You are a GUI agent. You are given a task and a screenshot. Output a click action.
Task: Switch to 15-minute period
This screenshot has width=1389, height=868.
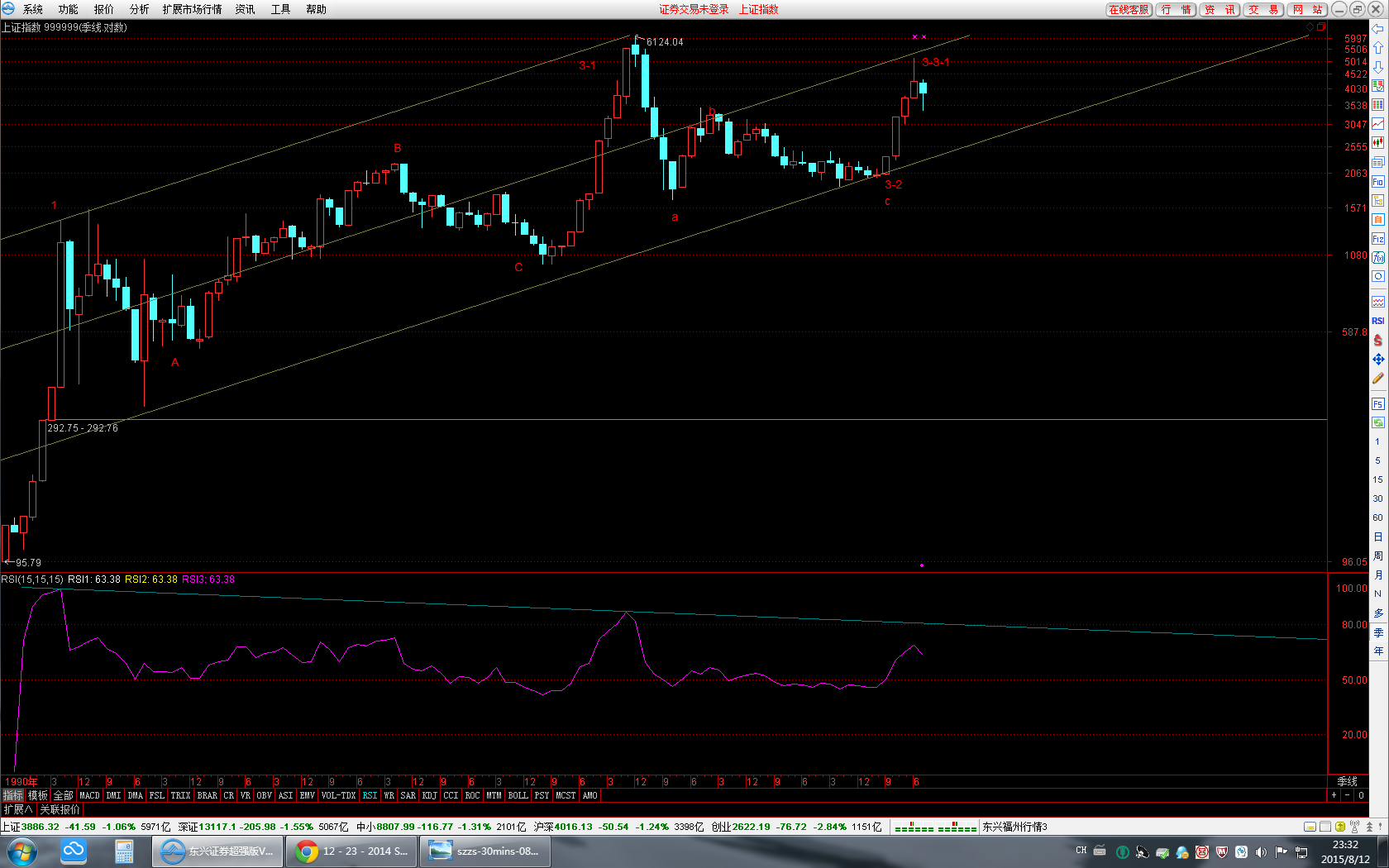1377,480
